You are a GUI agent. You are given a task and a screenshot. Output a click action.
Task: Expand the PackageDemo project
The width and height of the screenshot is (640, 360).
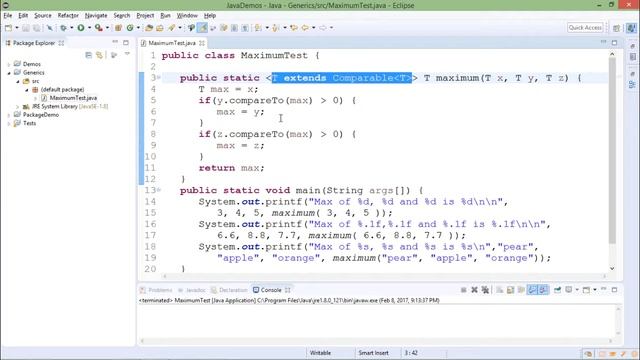pos(9,115)
